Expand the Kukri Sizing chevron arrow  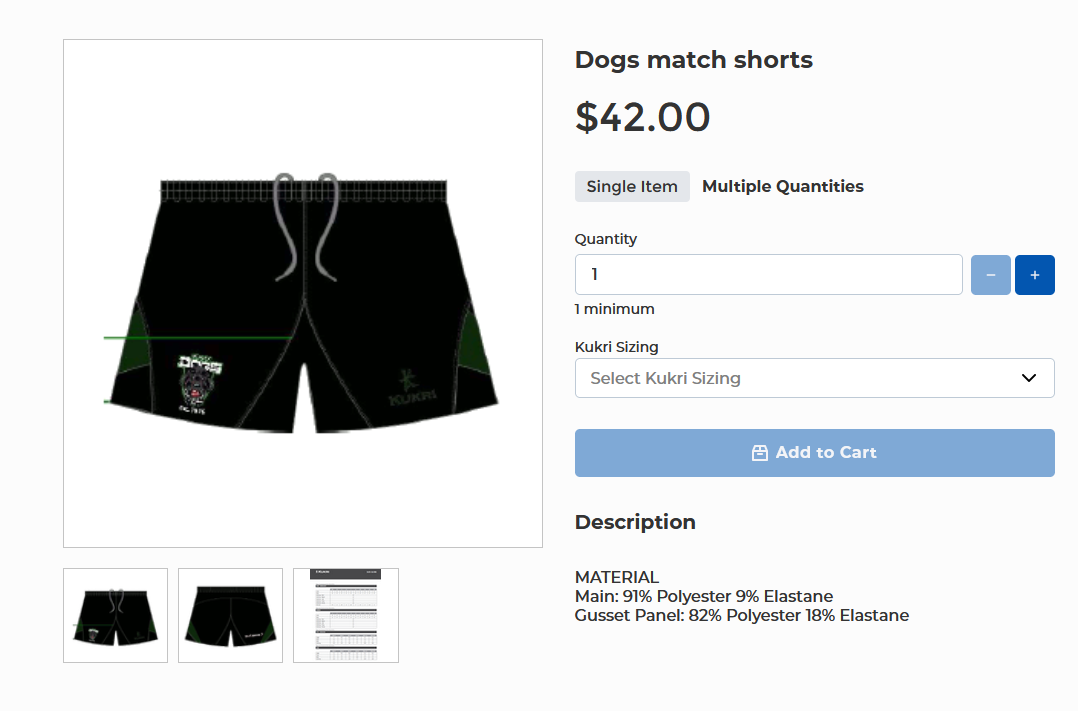coord(1028,378)
